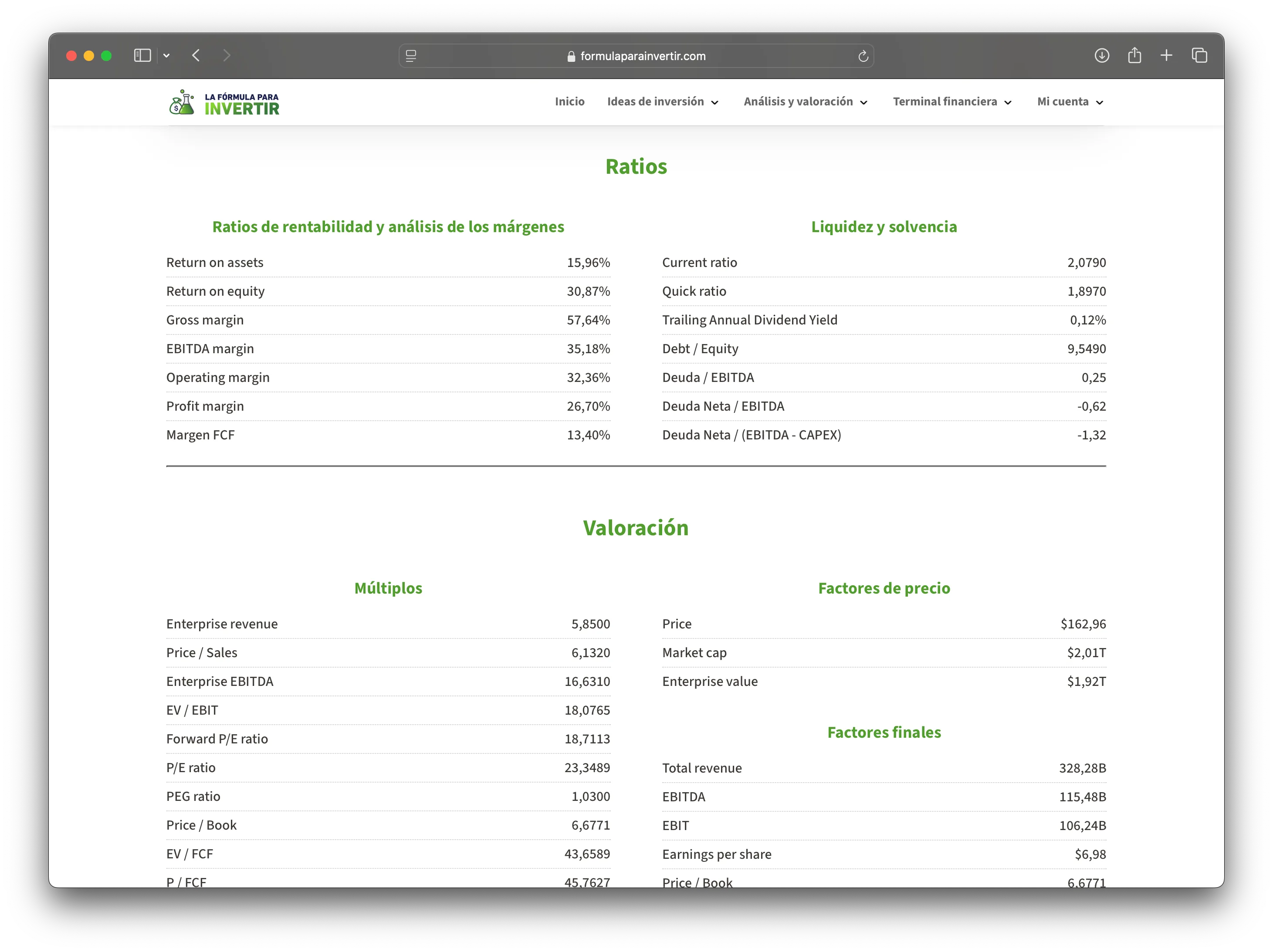The image size is (1273, 952).
Task: Show tab overview icon
Action: (x=1199, y=55)
